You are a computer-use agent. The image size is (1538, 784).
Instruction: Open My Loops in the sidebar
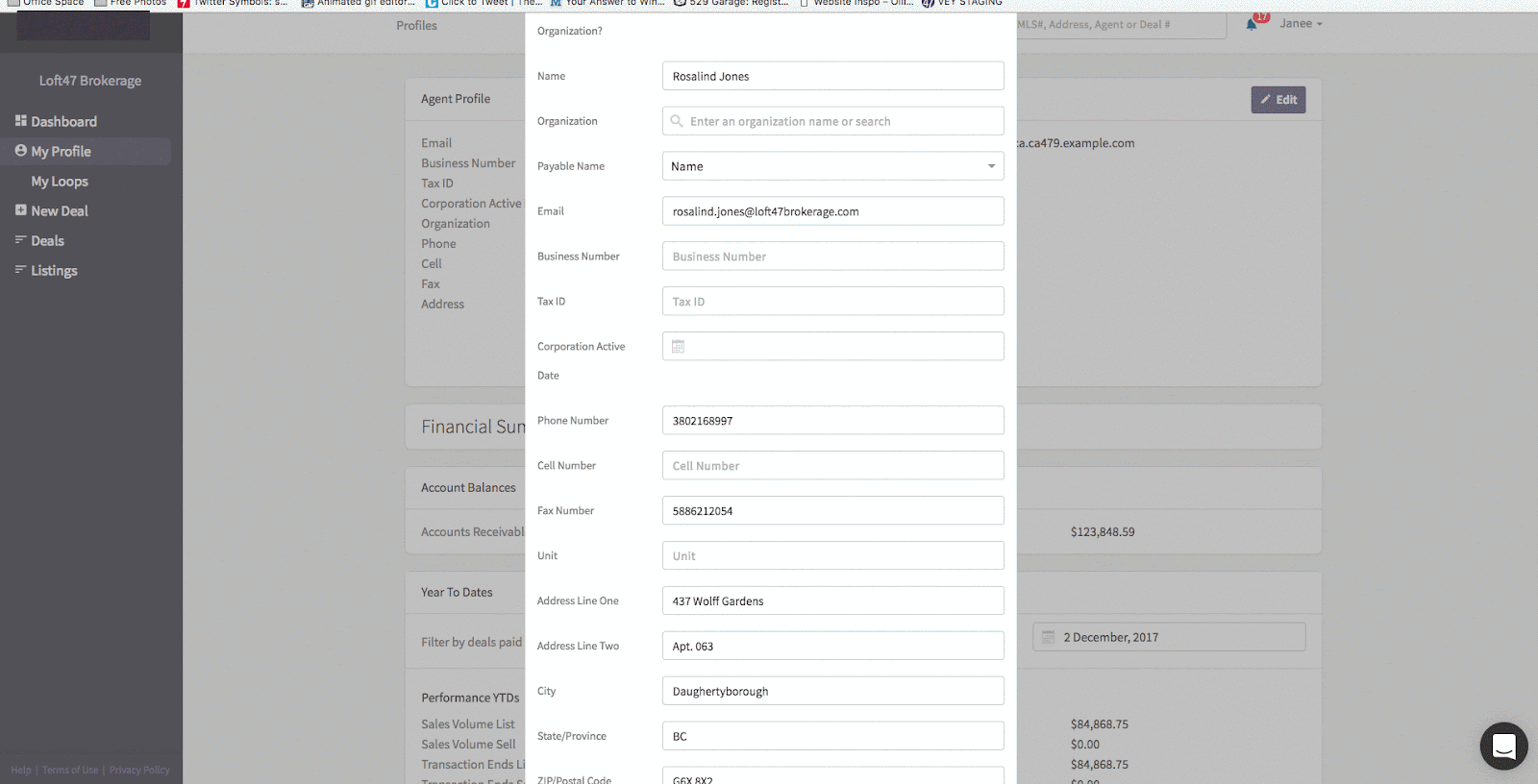coord(60,181)
